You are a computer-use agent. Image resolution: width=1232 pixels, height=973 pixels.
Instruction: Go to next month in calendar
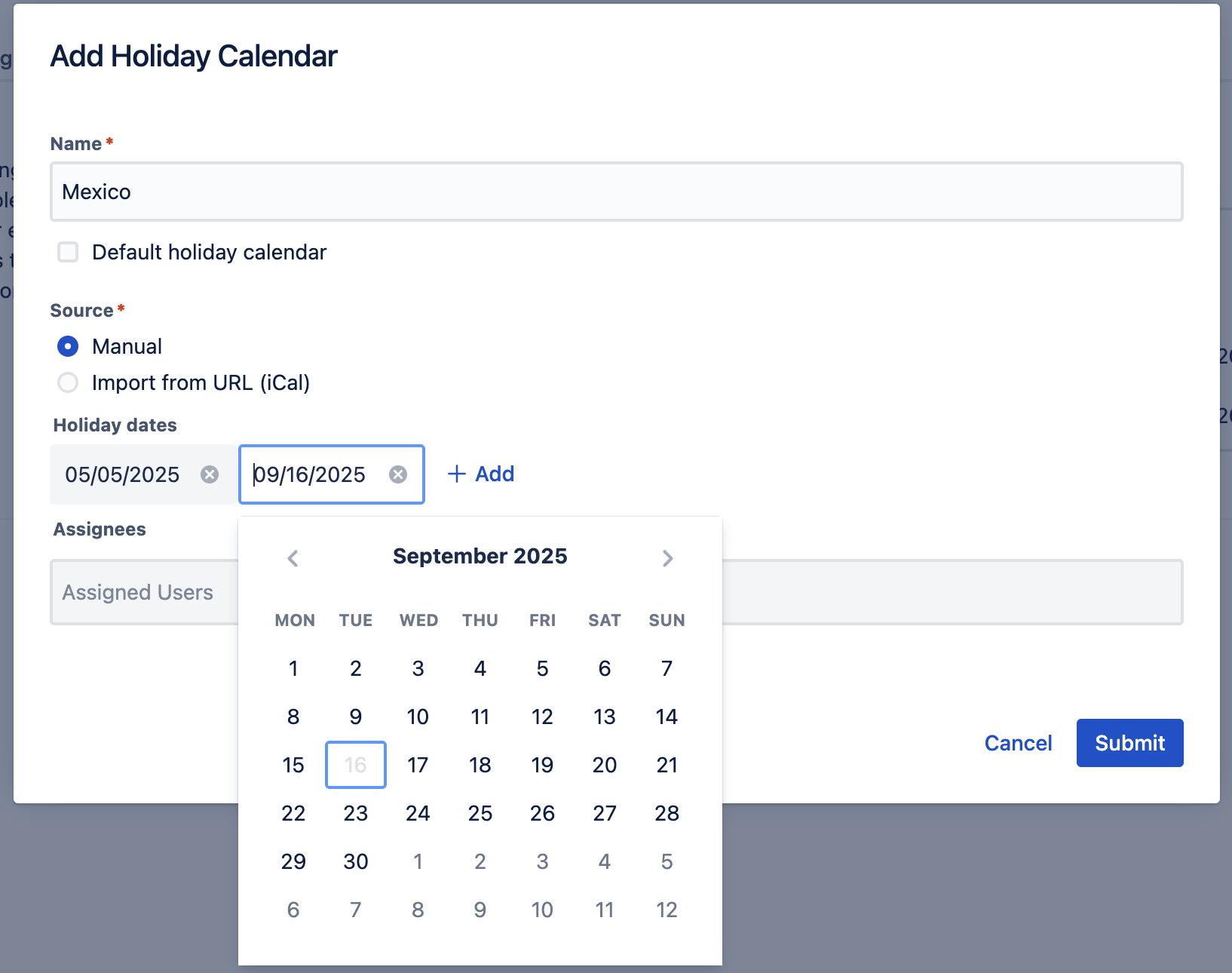(667, 558)
